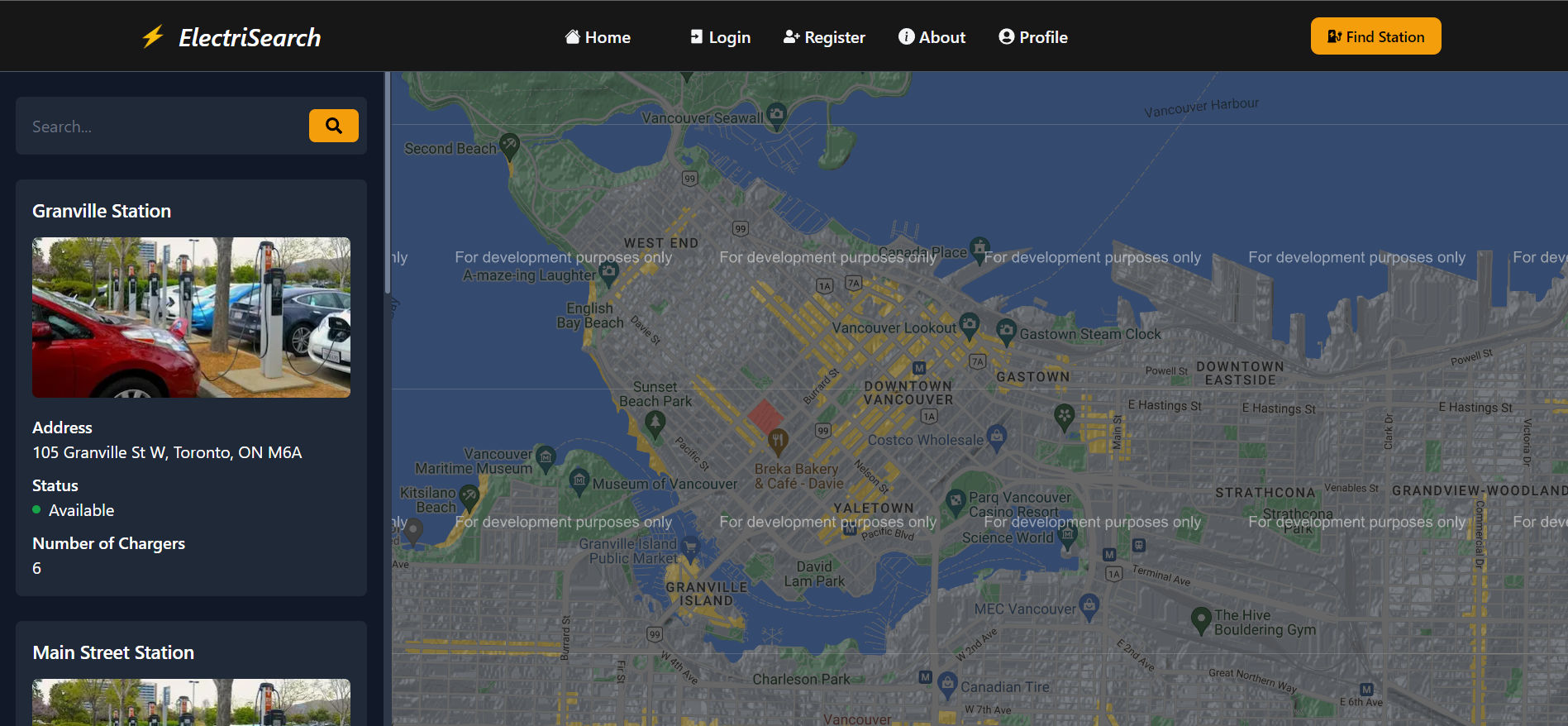Click the magnifying glass search button

(x=334, y=126)
